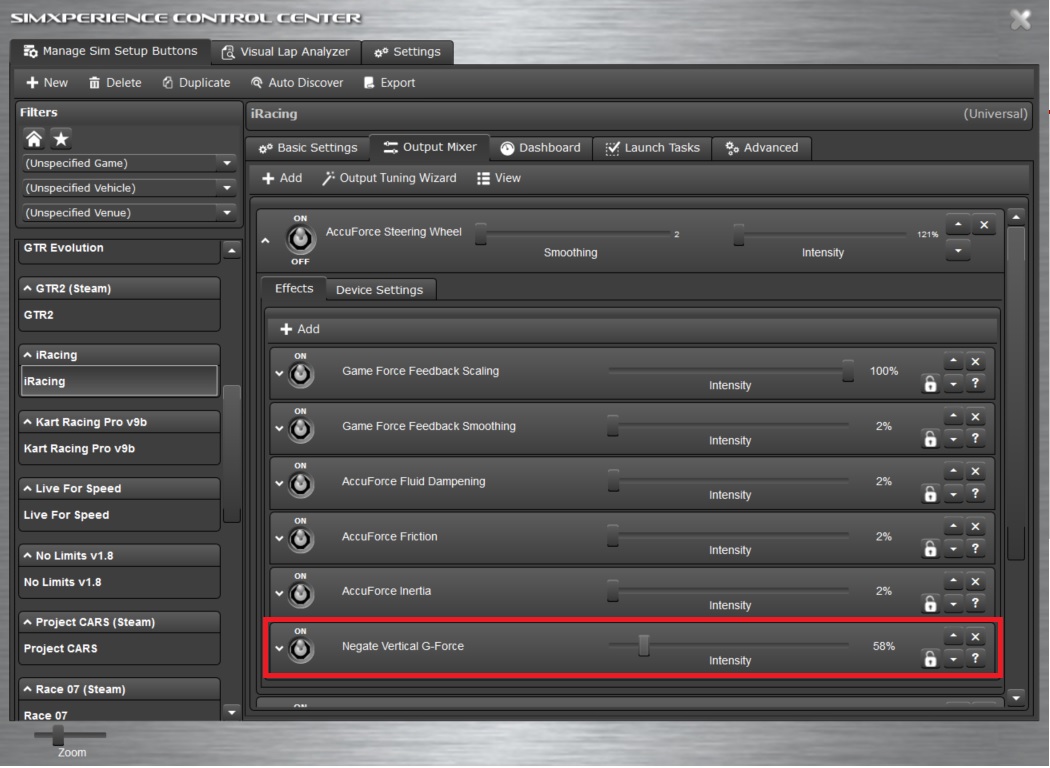Expand Game Force Feedback Scaling effect details
Viewport: 1050px width, 768px height.
pyautogui.click(x=279, y=373)
